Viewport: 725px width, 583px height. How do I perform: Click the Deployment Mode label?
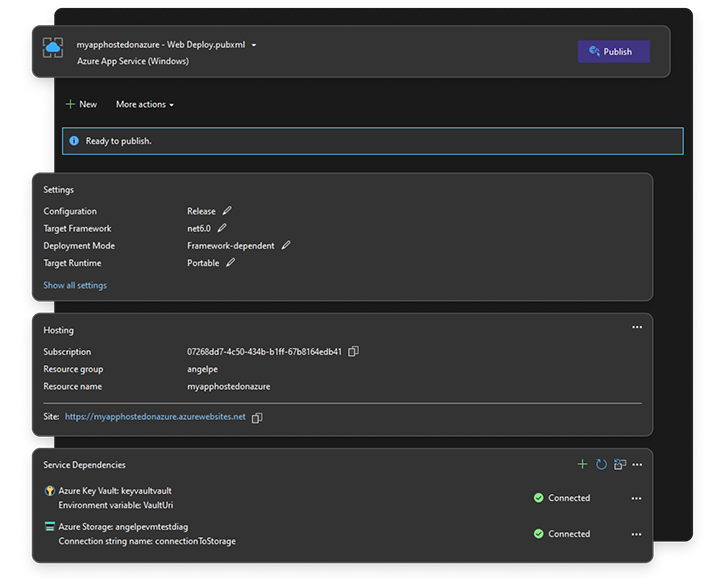79,245
